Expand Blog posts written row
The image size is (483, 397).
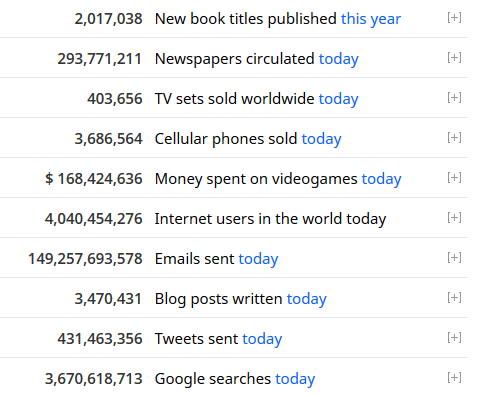pyautogui.click(x=454, y=298)
